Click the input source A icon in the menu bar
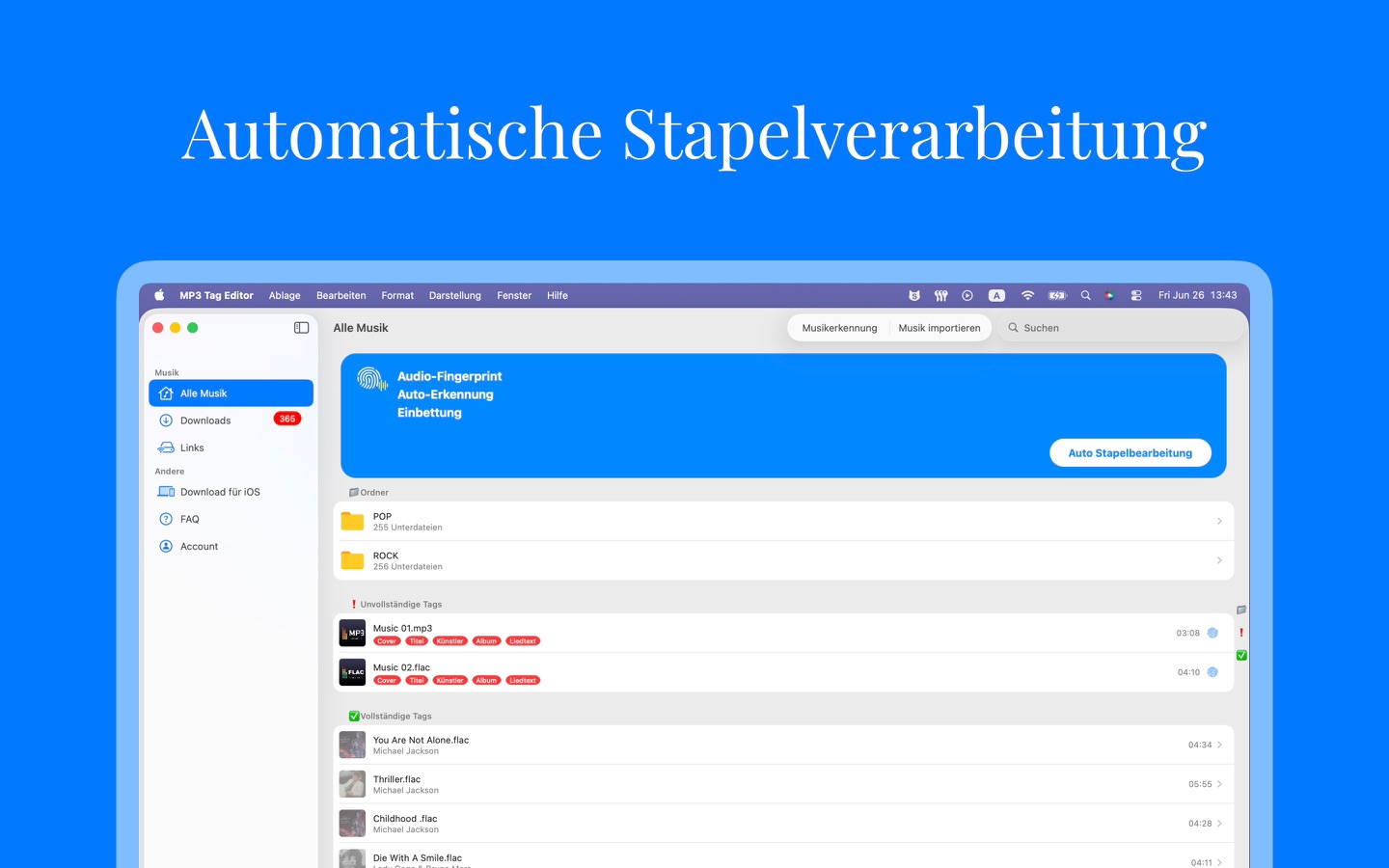Viewport: 1389px width, 868px height. (997, 295)
